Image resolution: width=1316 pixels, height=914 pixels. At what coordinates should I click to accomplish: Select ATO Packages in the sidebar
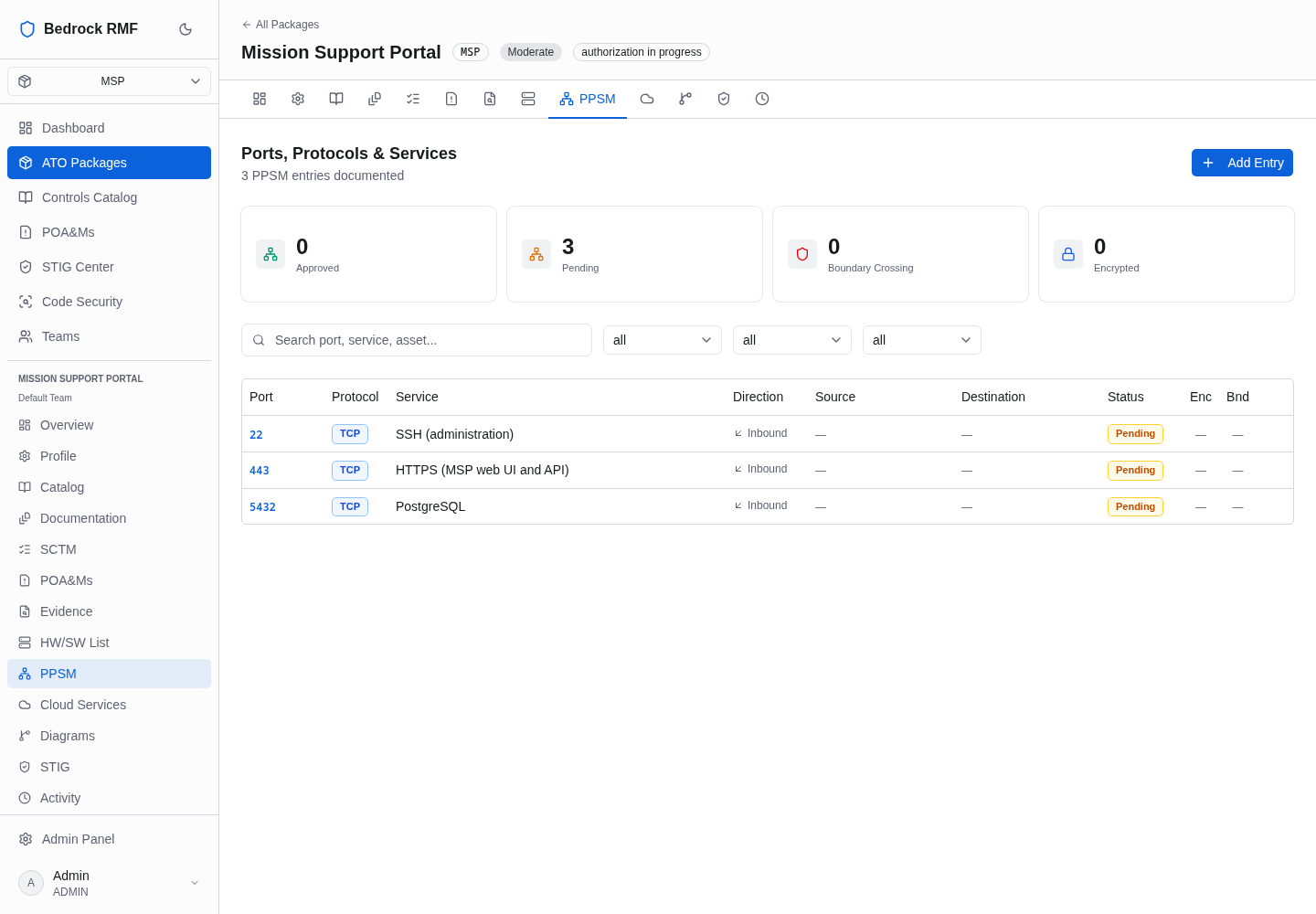(x=110, y=163)
